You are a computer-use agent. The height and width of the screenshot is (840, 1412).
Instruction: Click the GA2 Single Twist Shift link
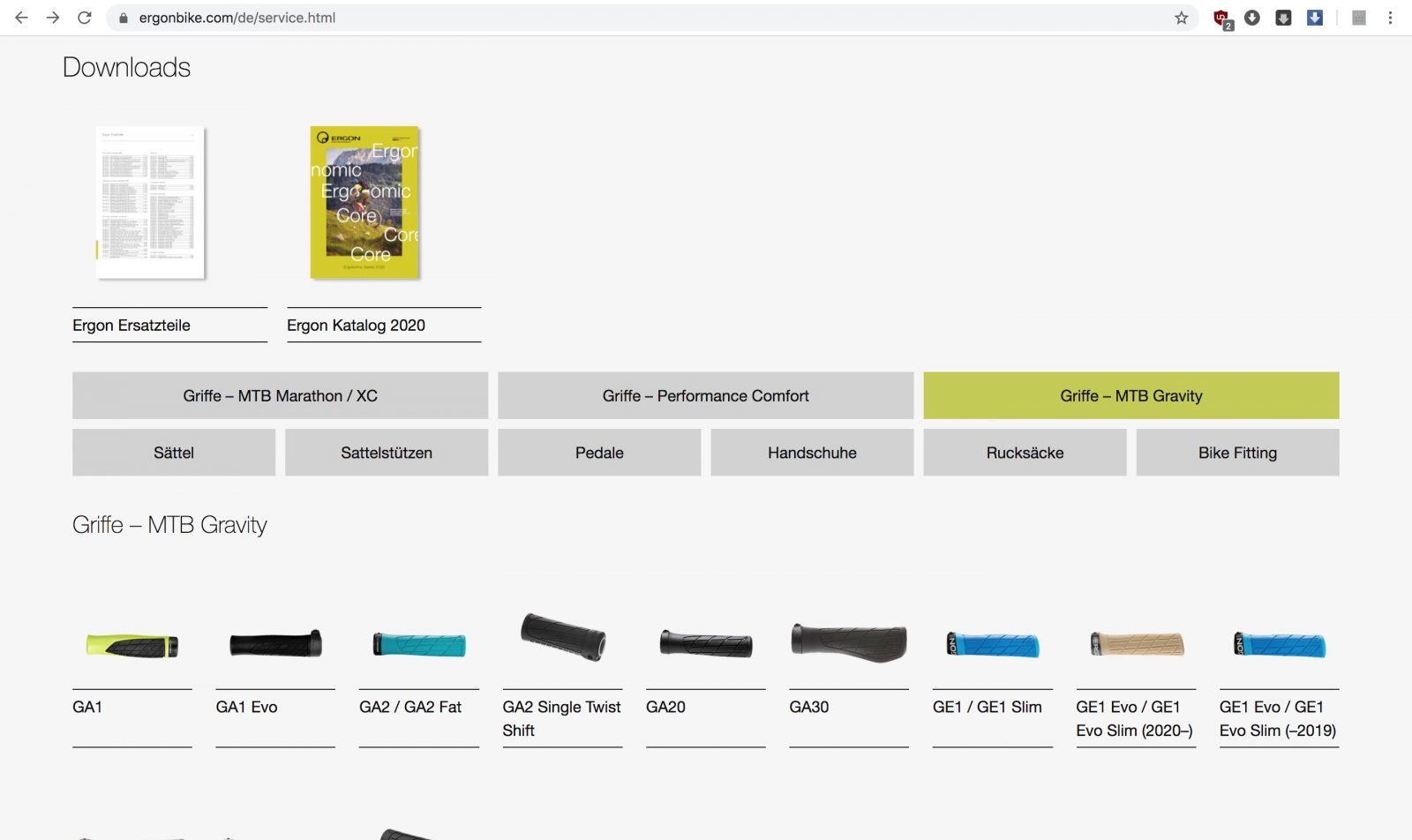click(561, 718)
